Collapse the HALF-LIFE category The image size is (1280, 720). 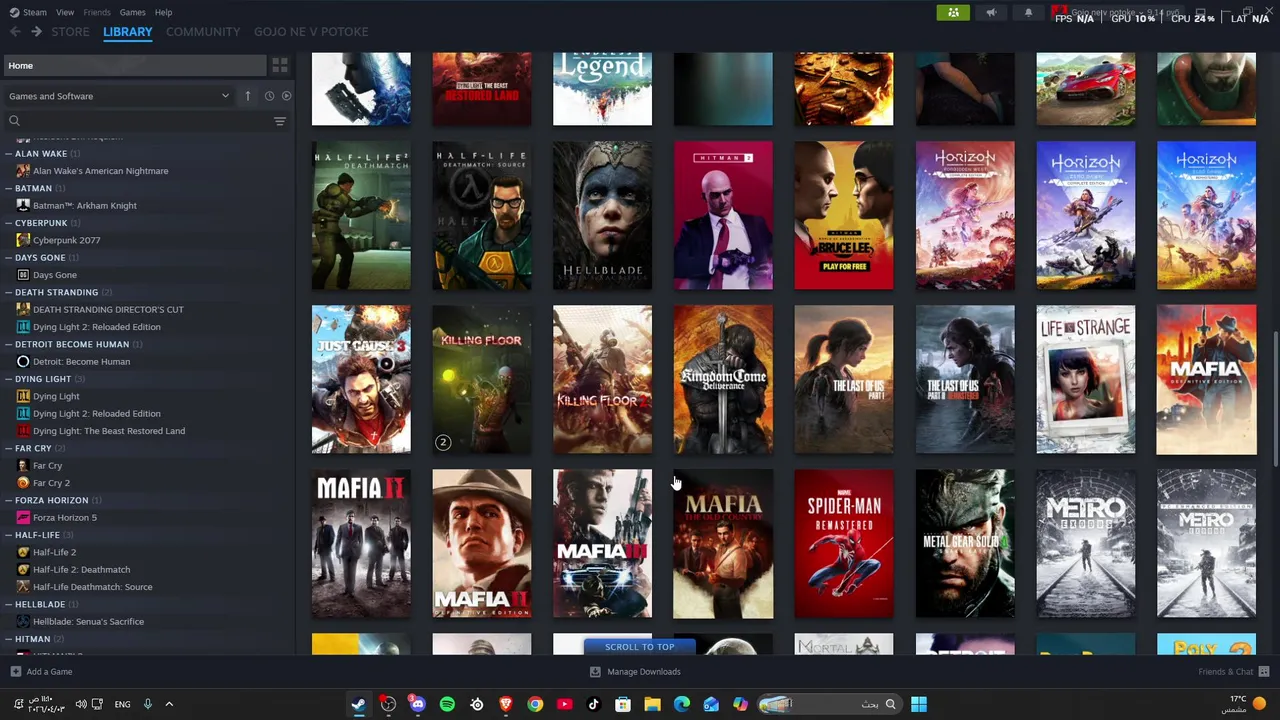pos(8,535)
